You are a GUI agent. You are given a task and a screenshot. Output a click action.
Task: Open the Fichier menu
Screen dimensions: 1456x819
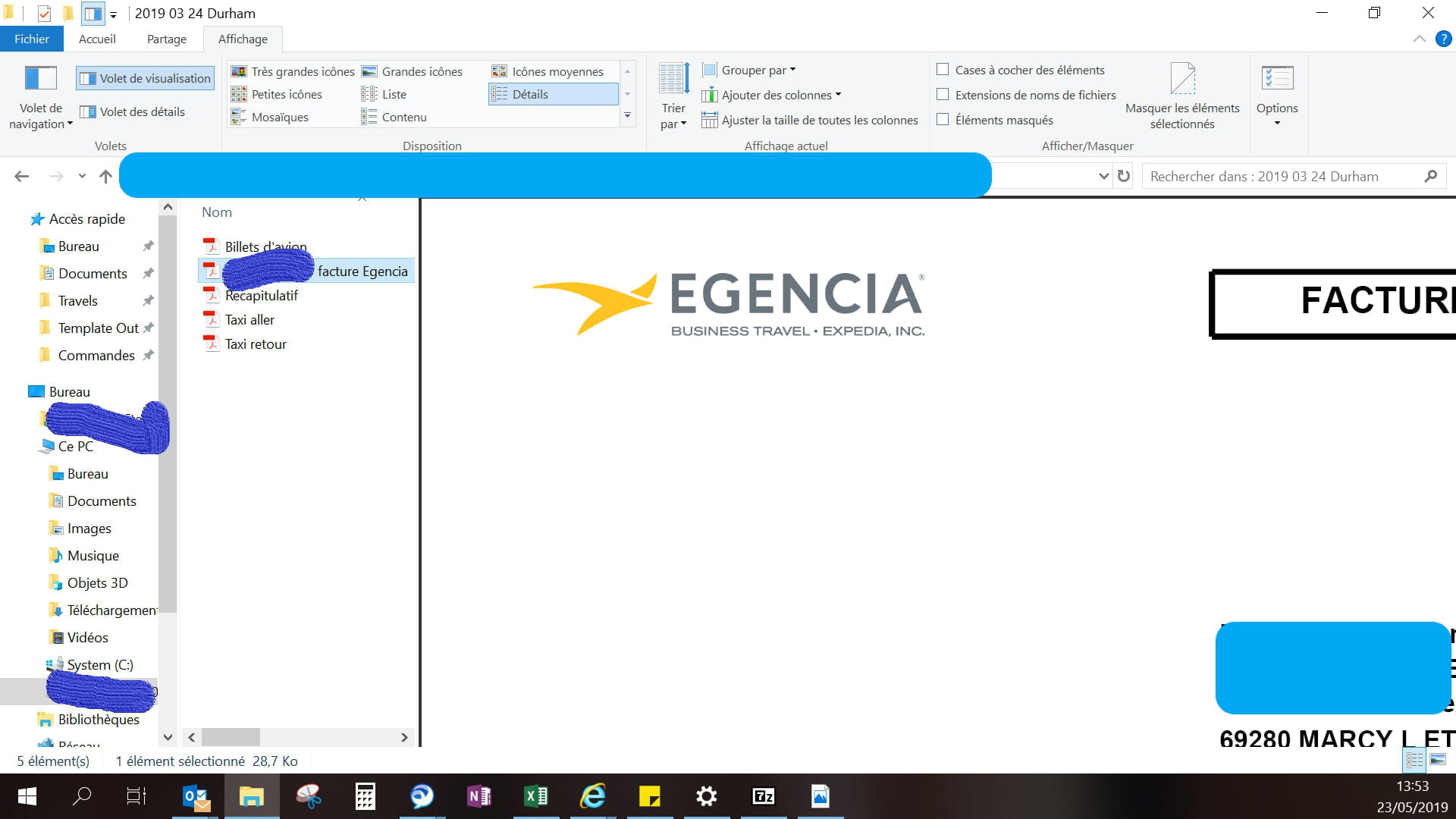(31, 39)
